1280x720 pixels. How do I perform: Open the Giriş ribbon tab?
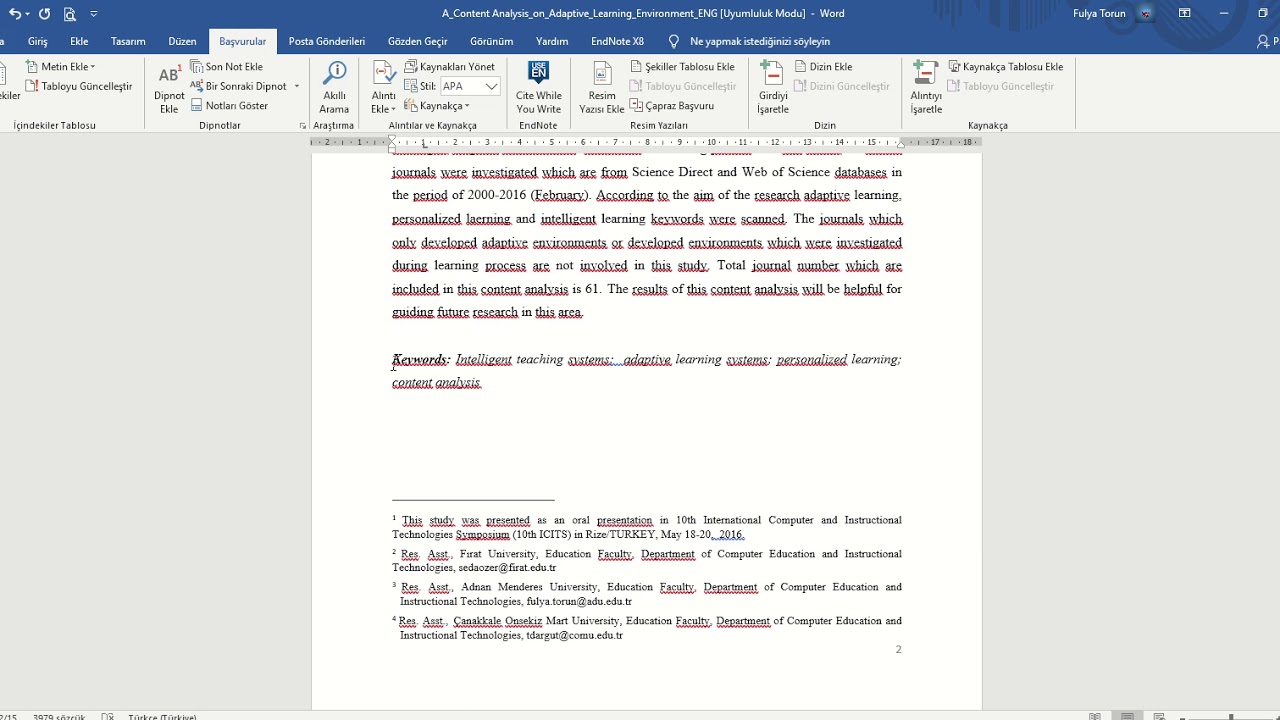pyautogui.click(x=38, y=42)
